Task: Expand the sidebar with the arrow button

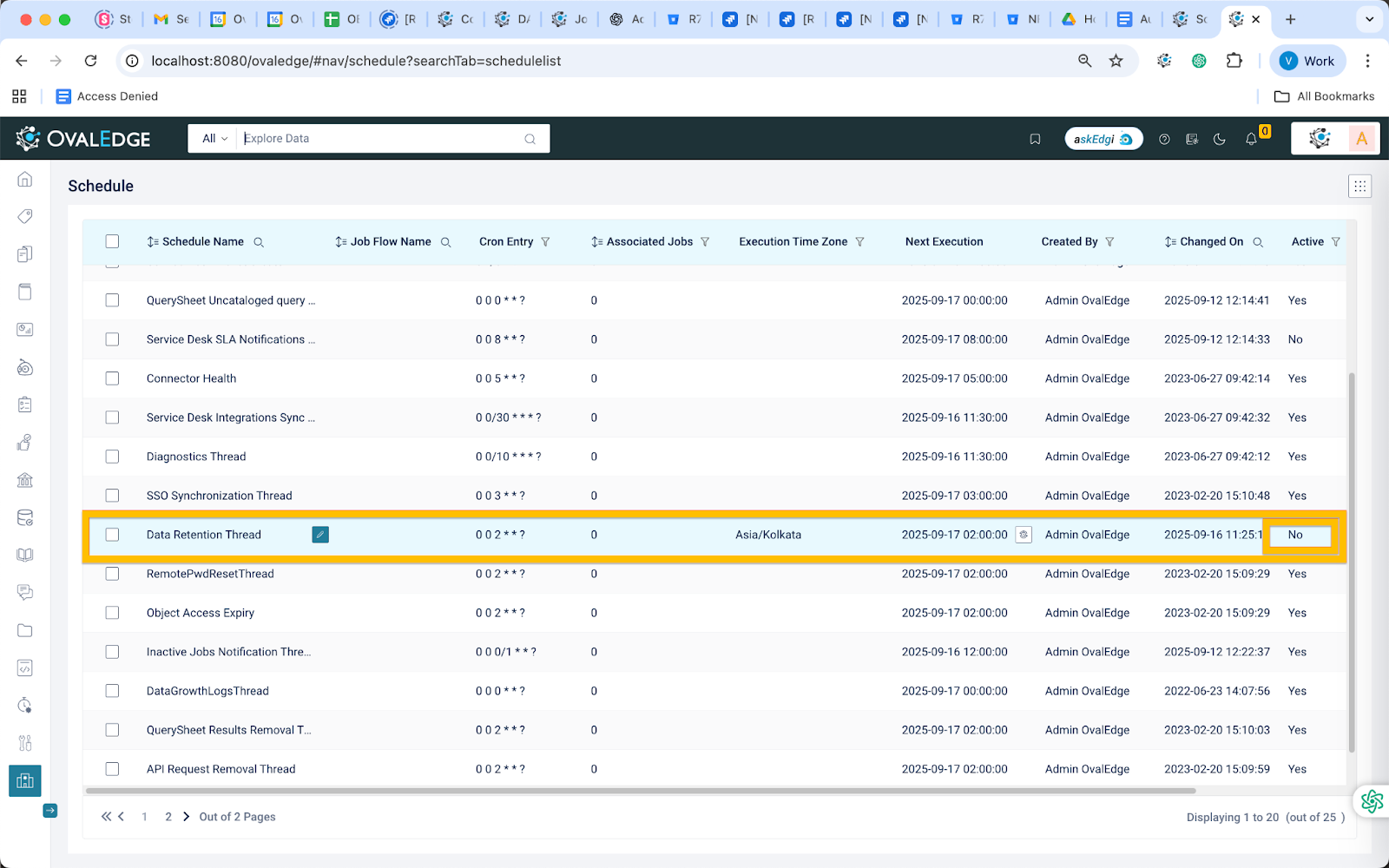Action: (50, 810)
